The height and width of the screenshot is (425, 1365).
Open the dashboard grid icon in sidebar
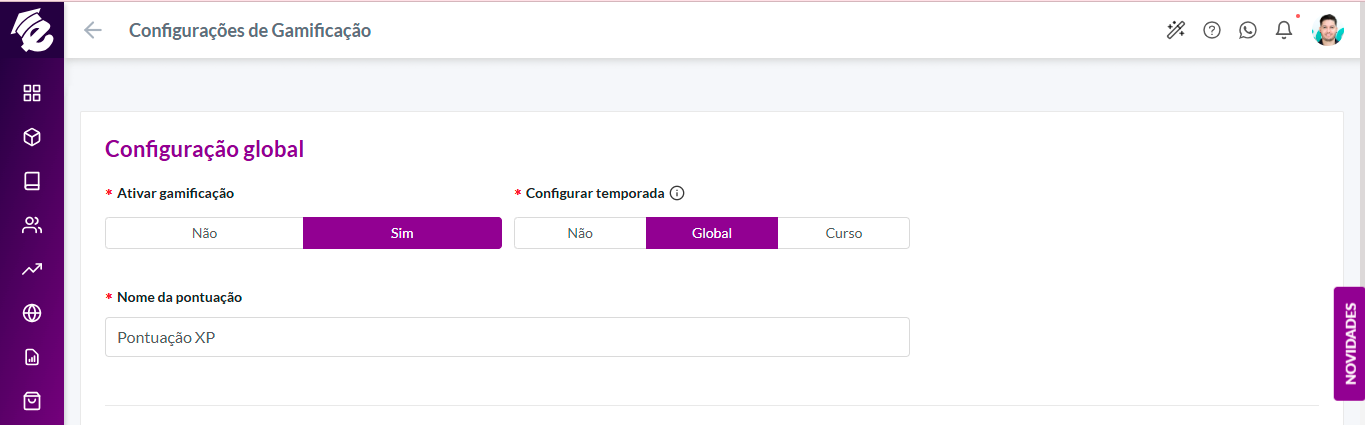coord(32,93)
